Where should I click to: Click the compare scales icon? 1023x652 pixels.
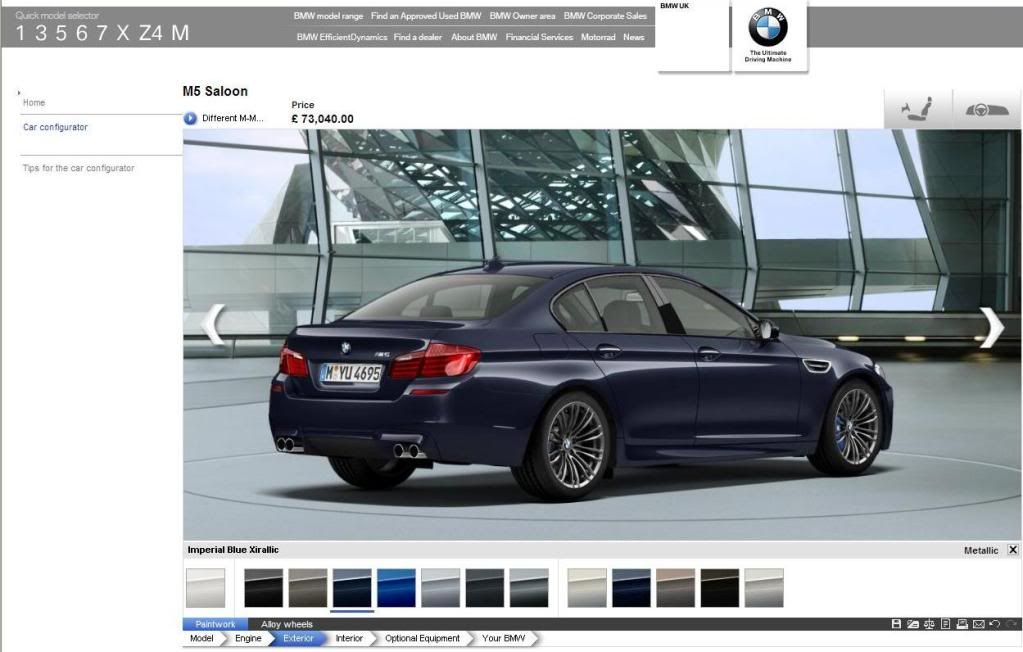tap(929, 624)
